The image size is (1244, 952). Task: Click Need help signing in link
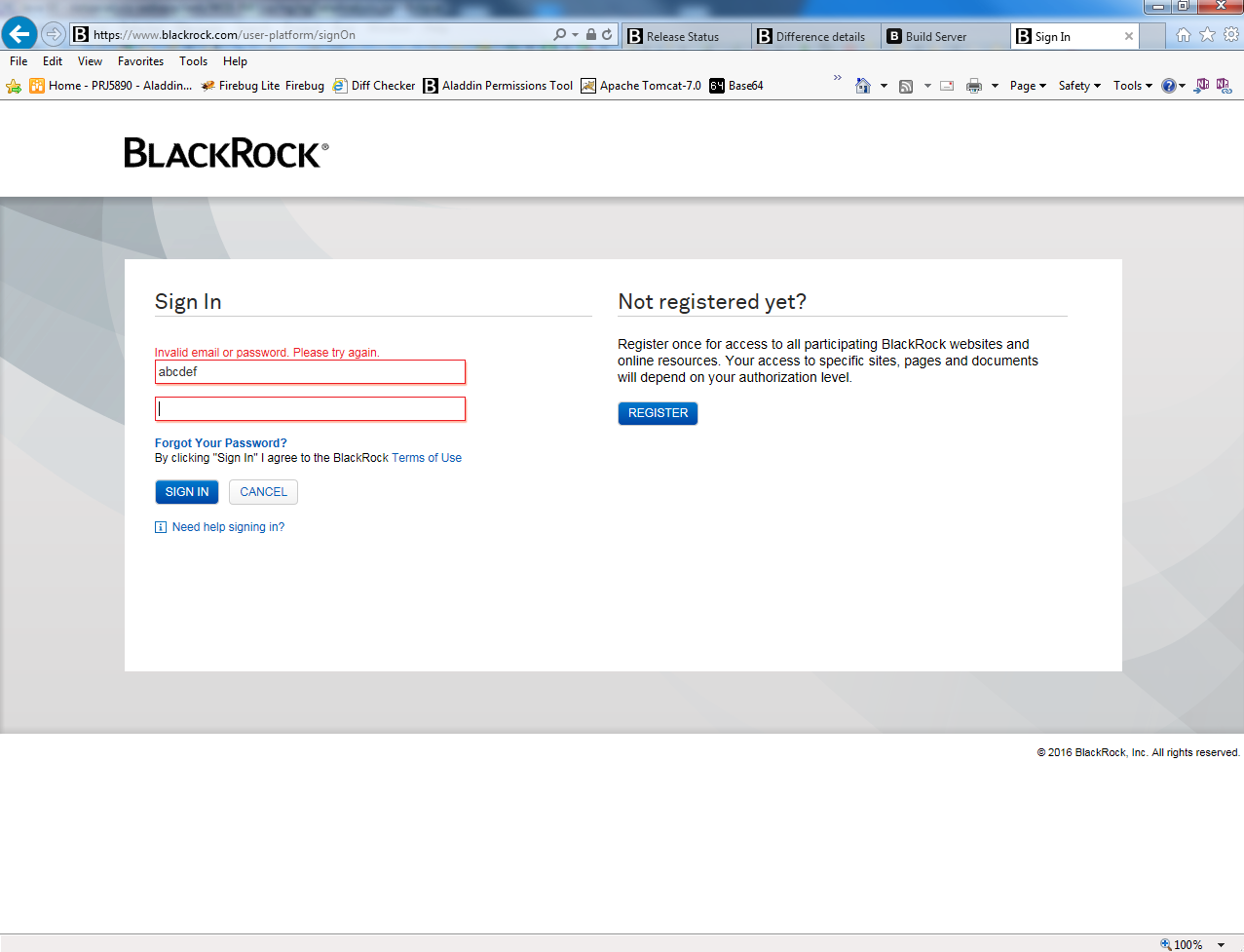(228, 527)
